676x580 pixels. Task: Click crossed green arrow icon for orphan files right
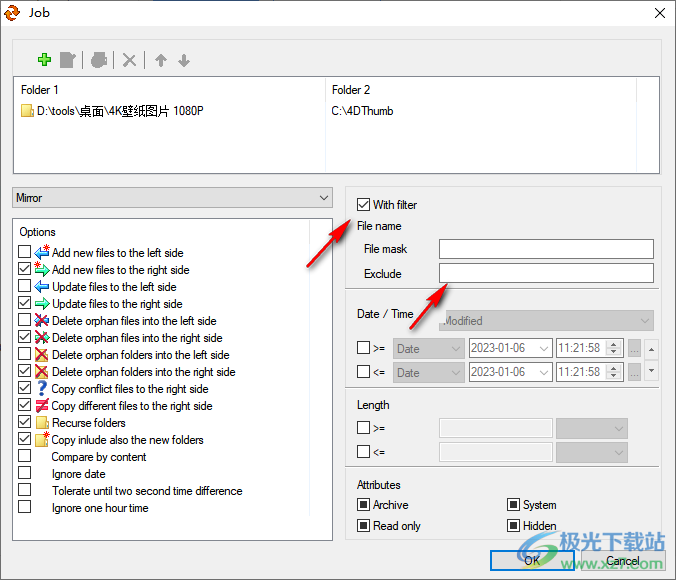42,338
